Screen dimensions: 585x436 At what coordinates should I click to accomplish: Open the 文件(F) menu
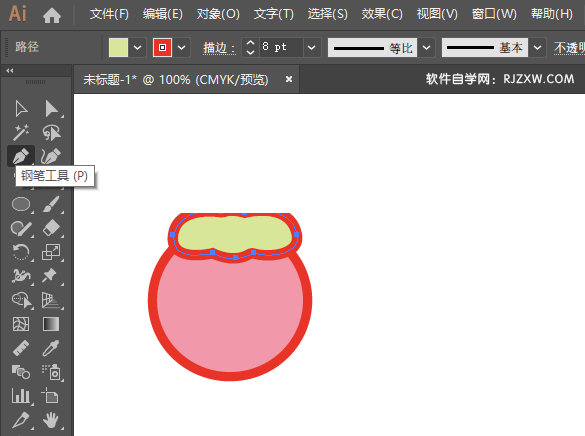[x=109, y=14]
